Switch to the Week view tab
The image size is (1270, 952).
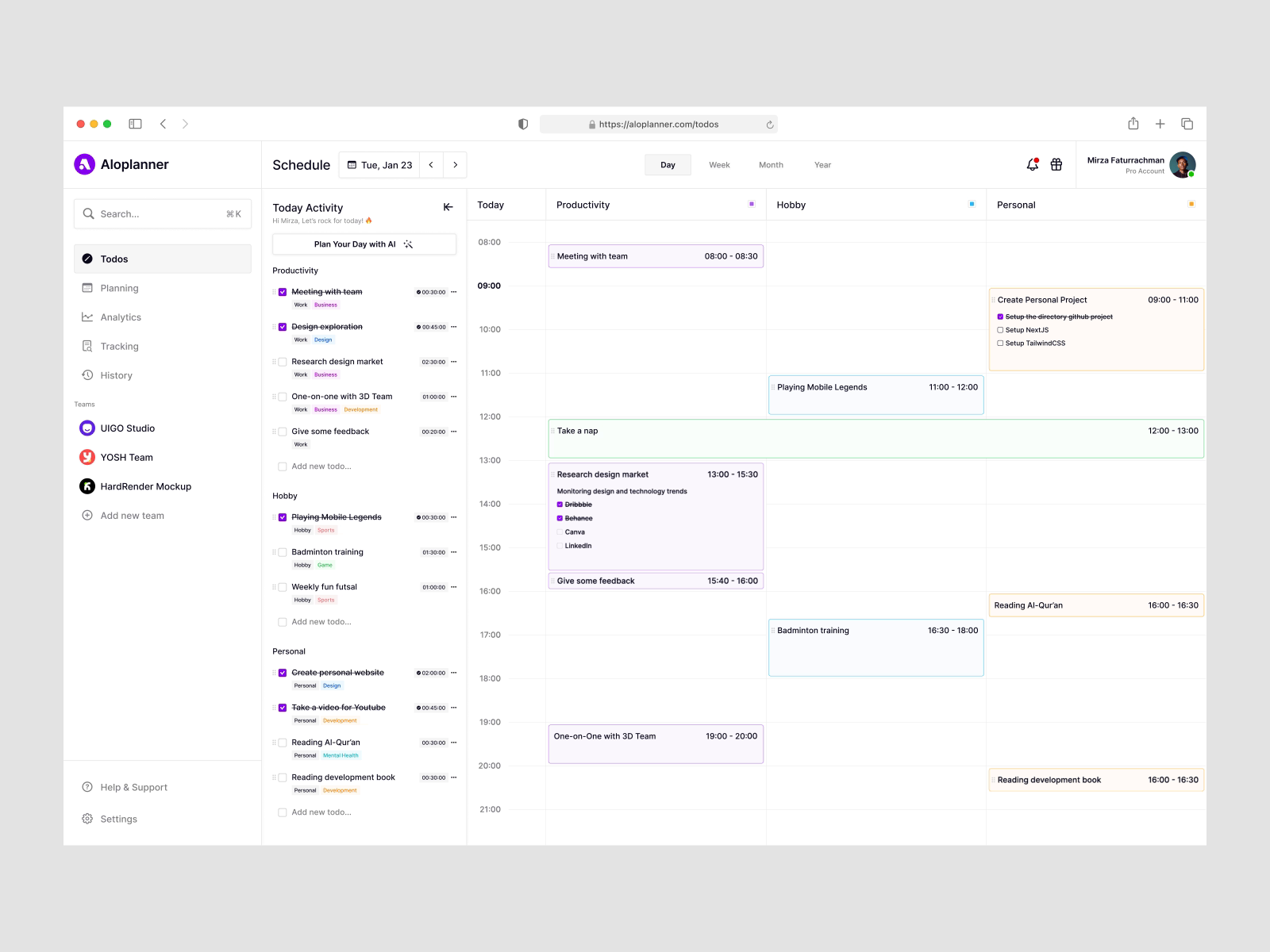point(719,165)
